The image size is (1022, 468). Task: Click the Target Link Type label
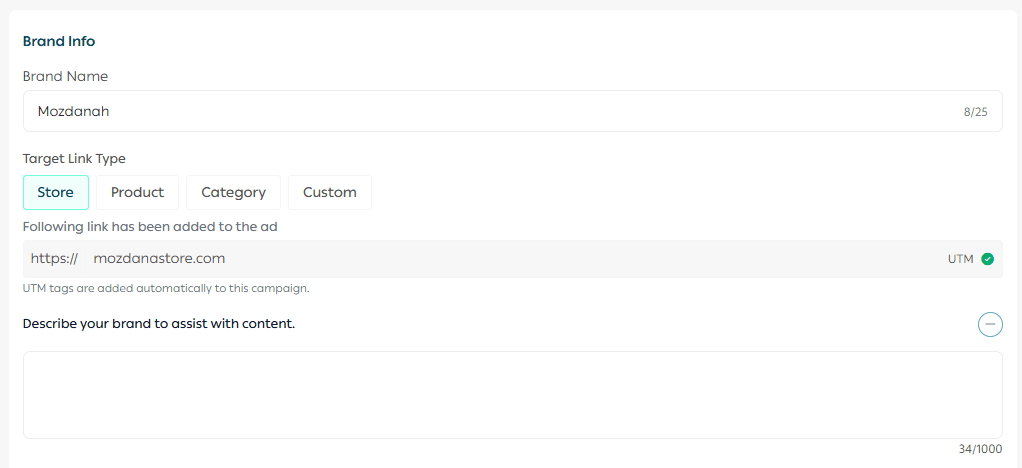pyautogui.click(x=74, y=158)
